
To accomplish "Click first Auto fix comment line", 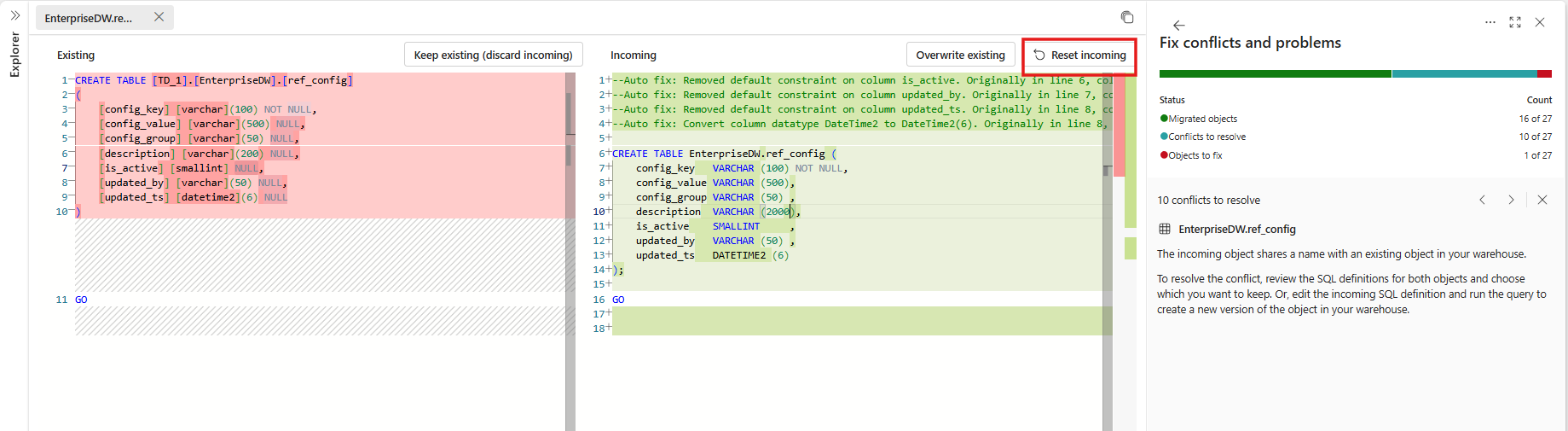I will pos(861,80).
